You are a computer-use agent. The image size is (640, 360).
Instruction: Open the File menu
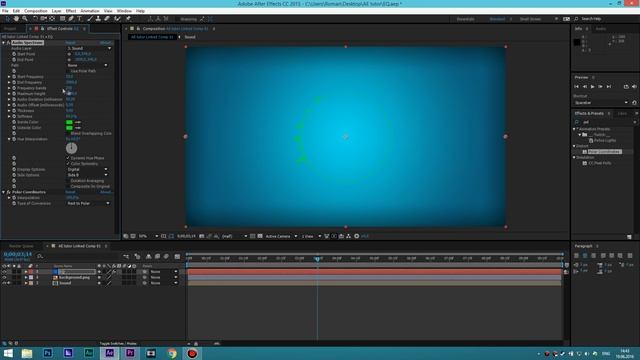click(x=5, y=11)
